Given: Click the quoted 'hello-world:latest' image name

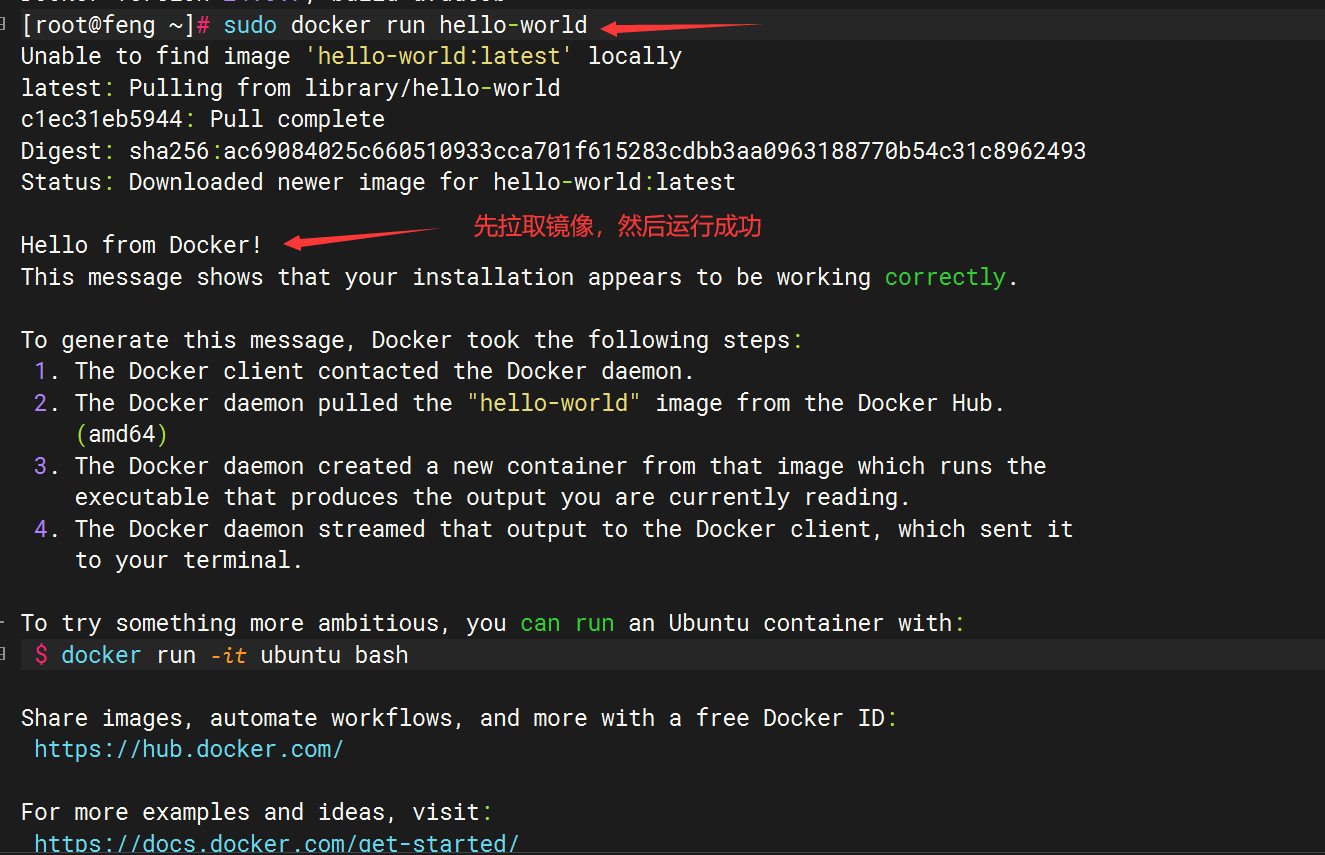Looking at the screenshot, I should click(x=439, y=56).
